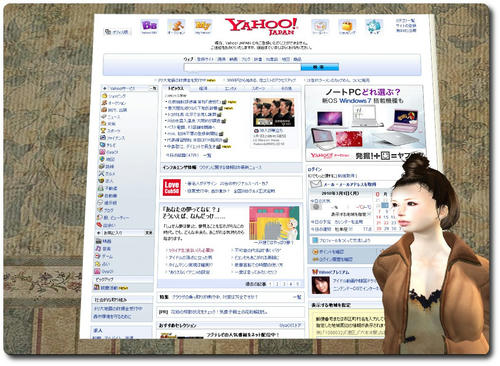Viewport: 500px width, 366px height.
Task: Open the ノートPCどれ選ぶ? laptop ad banner
Action: click(x=365, y=123)
